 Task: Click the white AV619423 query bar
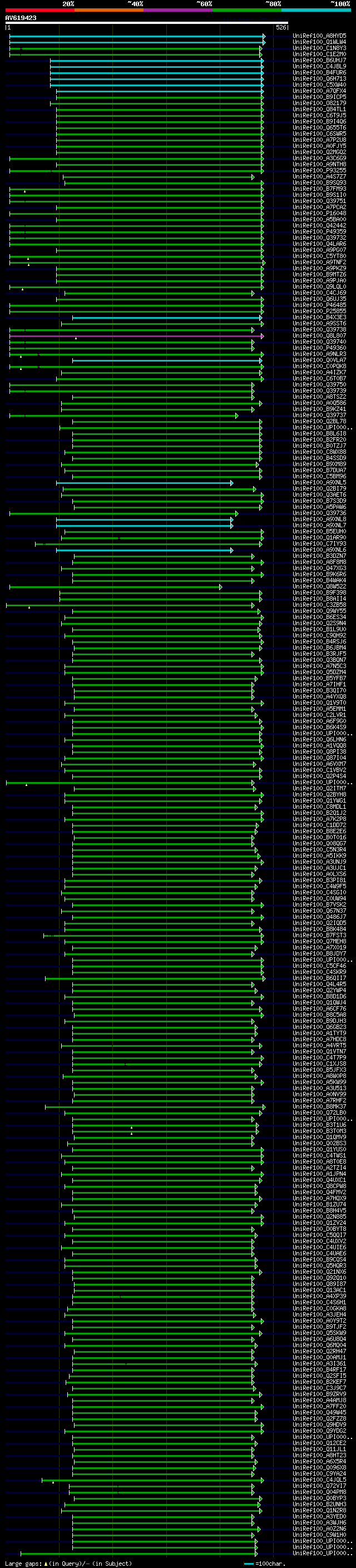pos(147,22)
